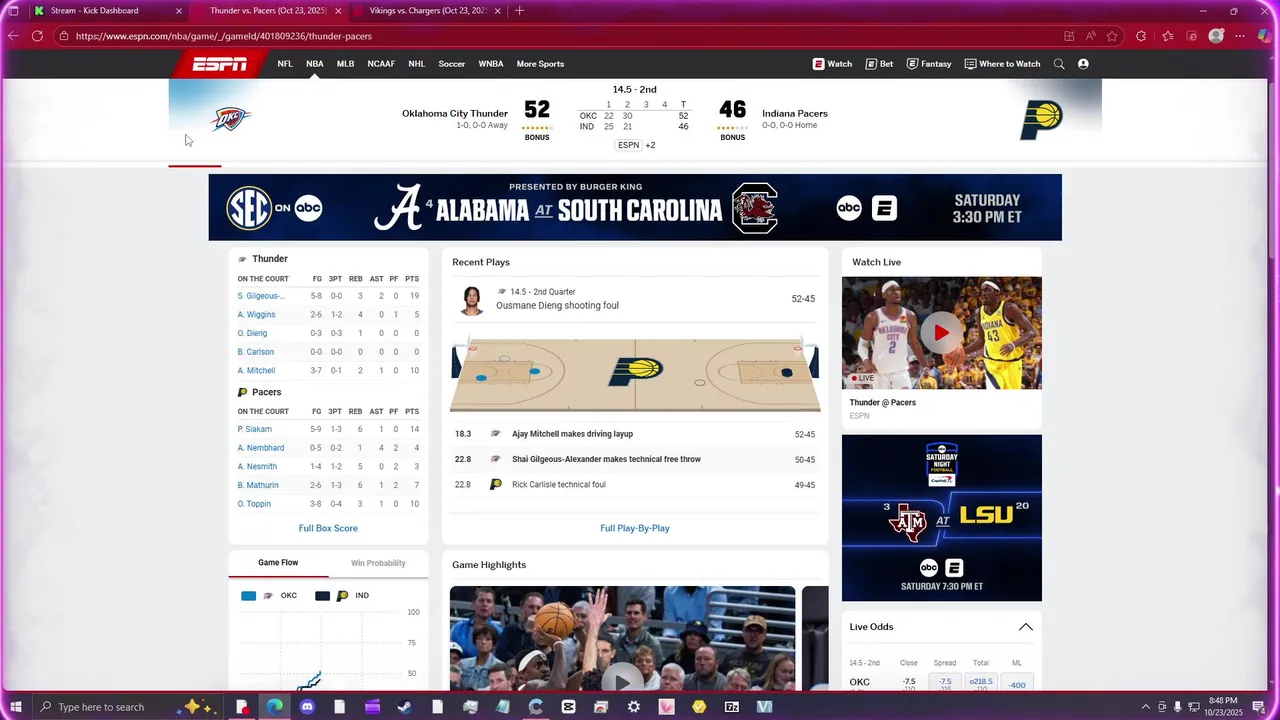Open the Windows Start button
This screenshot has width=1280, height=720.
click(15, 707)
